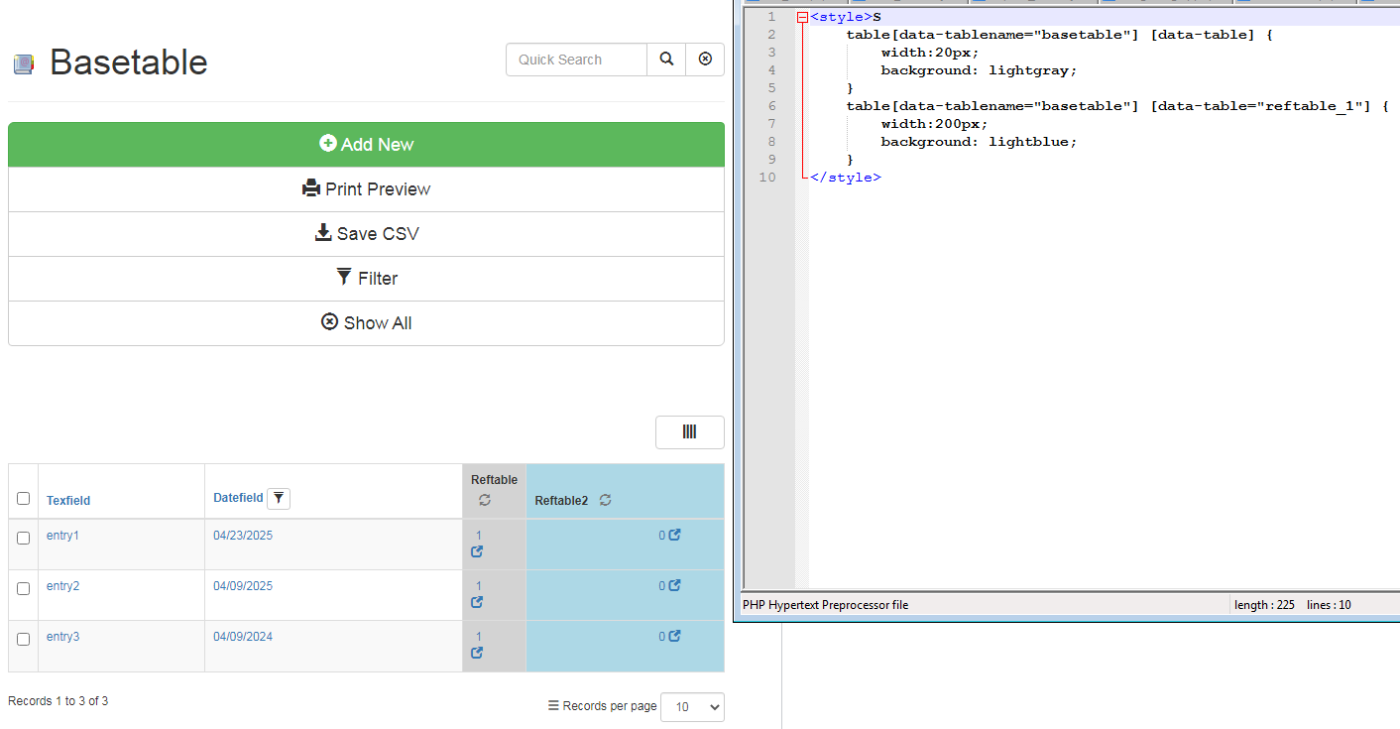
Task: Click the 'background: lightblue;' code line
Action: [x=979, y=142]
